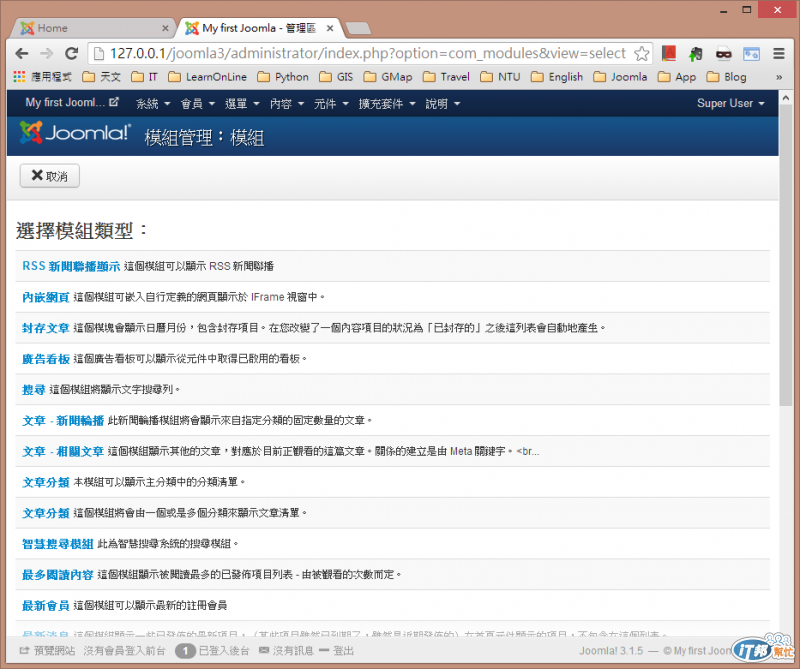Select the 搜尋 module type

pyautogui.click(x=34, y=389)
